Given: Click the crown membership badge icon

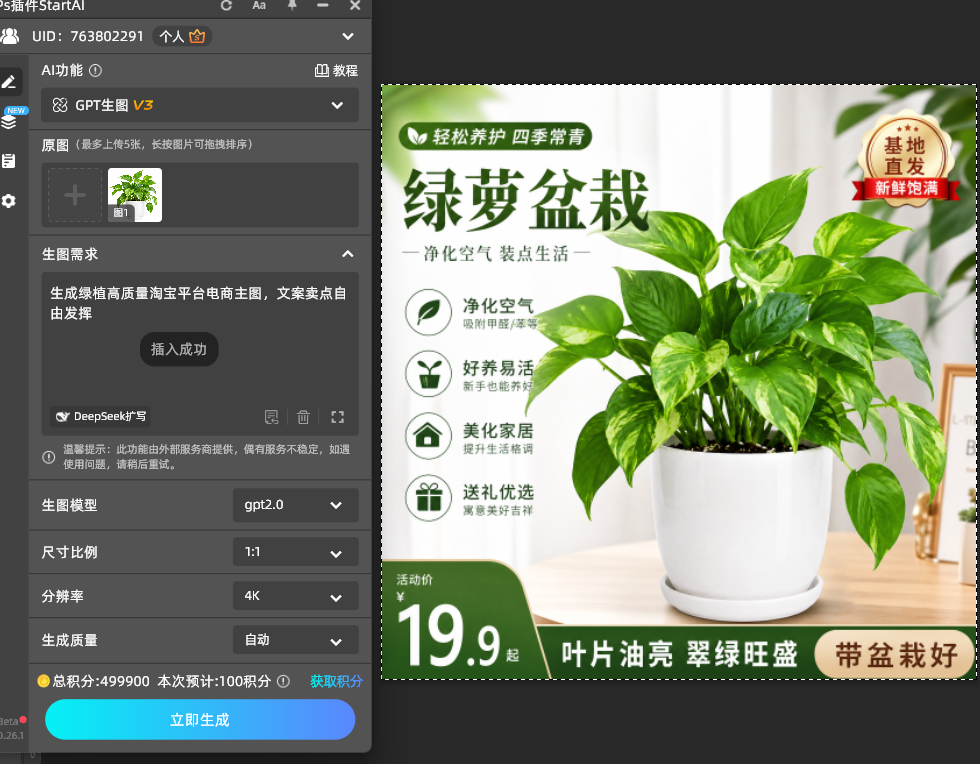Looking at the screenshot, I should coord(197,36).
